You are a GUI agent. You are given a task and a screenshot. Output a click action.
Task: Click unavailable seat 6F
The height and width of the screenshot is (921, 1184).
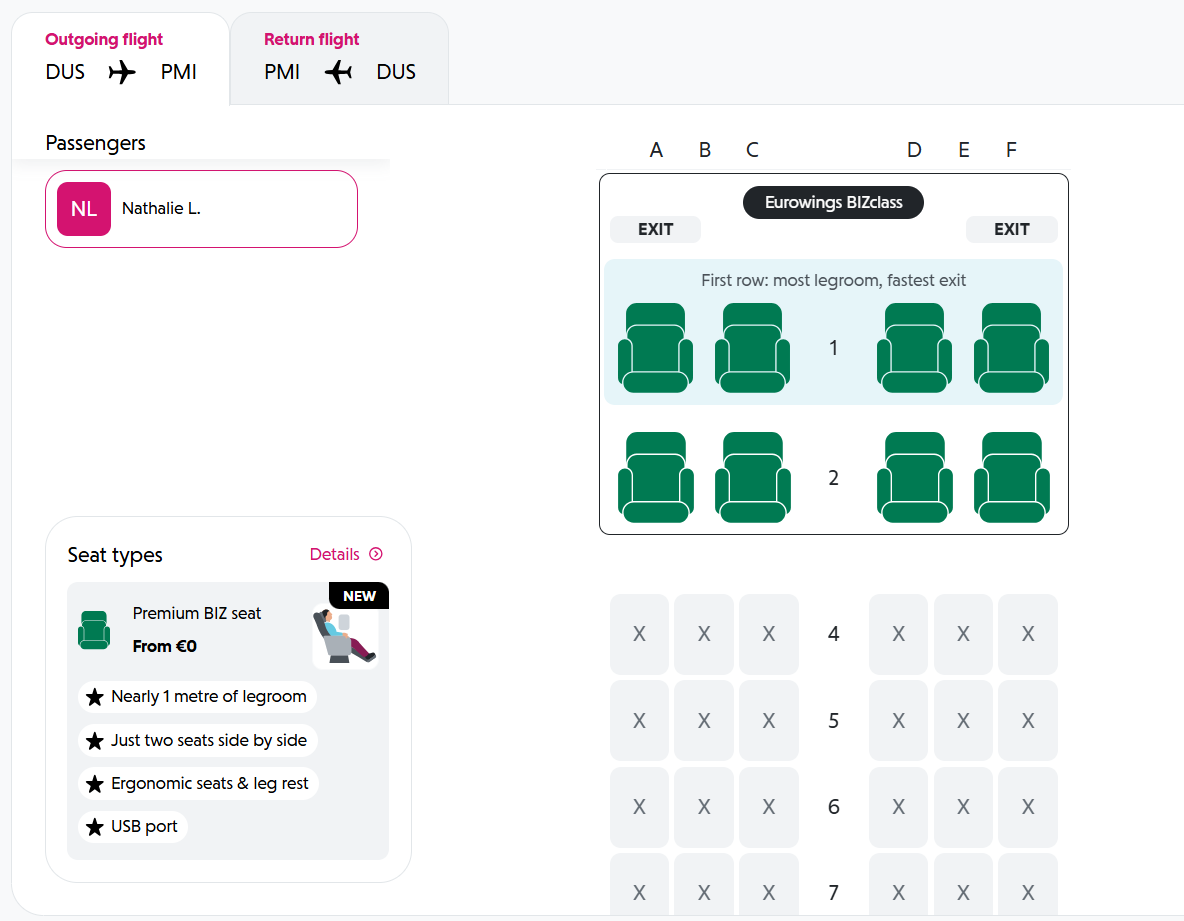click(x=1028, y=807)
